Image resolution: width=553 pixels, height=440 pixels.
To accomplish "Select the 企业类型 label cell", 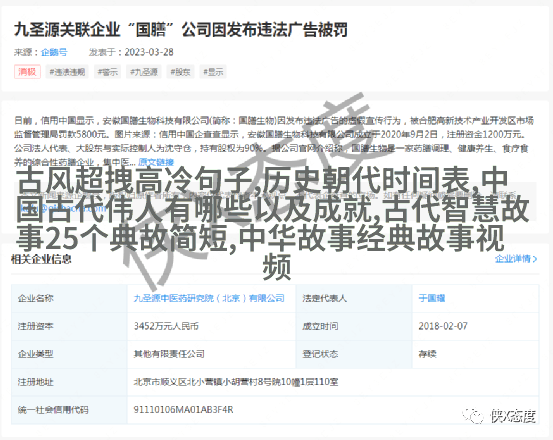I will pos(69,354).
